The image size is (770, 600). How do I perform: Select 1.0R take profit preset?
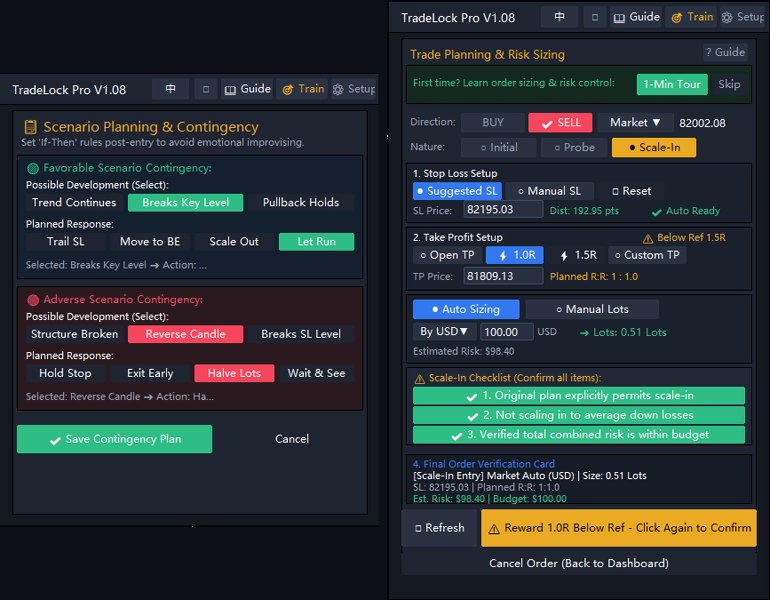coord(514,255)
